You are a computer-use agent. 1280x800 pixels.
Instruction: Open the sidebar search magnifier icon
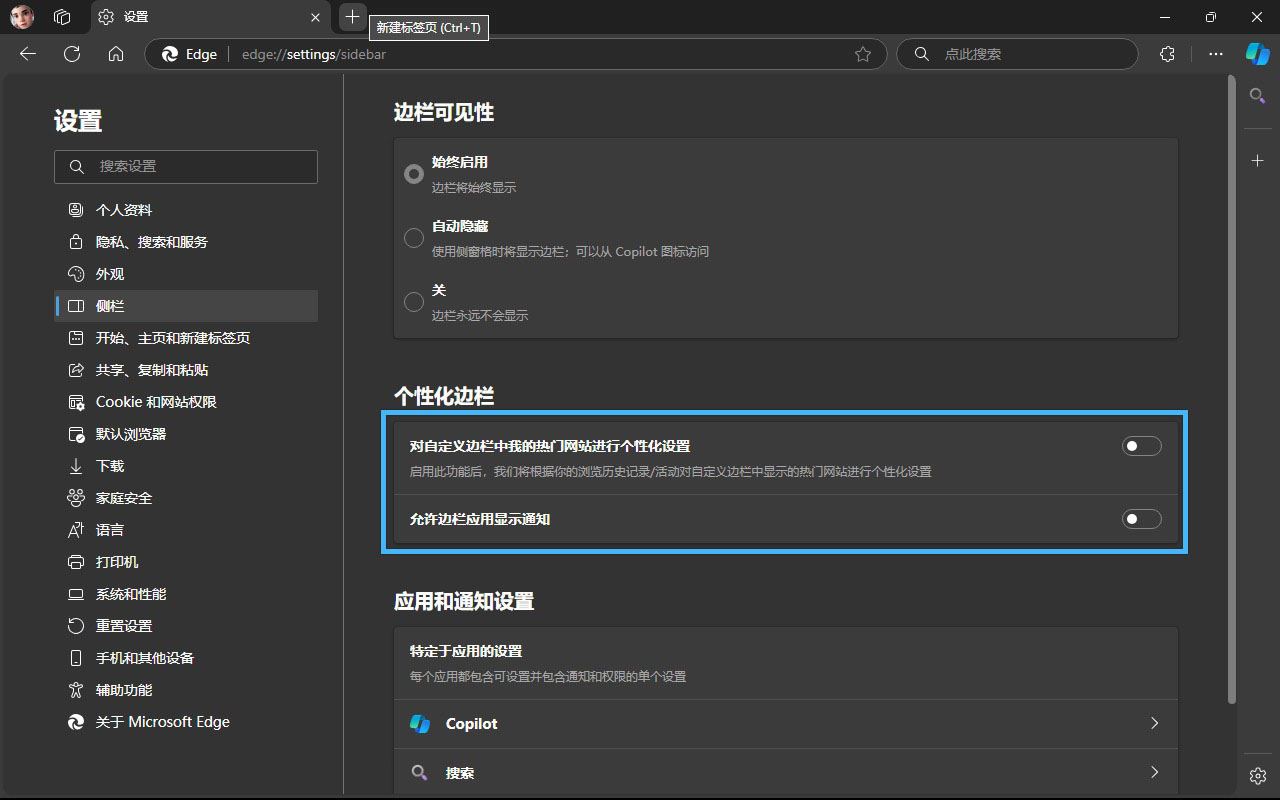(1258, 96)
